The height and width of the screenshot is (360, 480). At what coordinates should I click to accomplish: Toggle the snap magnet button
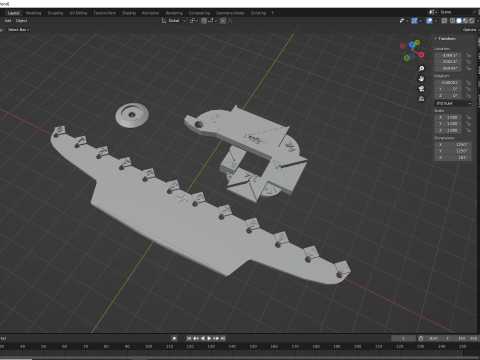tap(204, 21)
